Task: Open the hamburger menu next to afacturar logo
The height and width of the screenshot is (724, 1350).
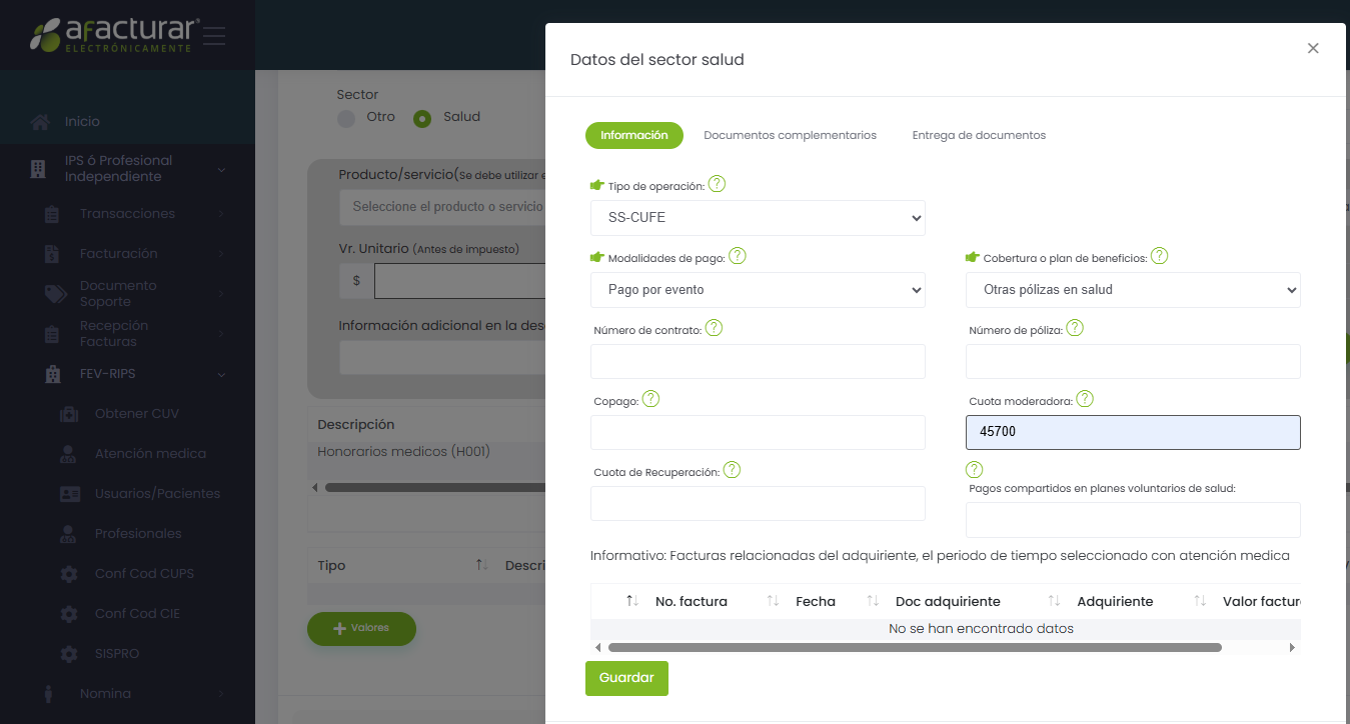Action: coord(214,36)
